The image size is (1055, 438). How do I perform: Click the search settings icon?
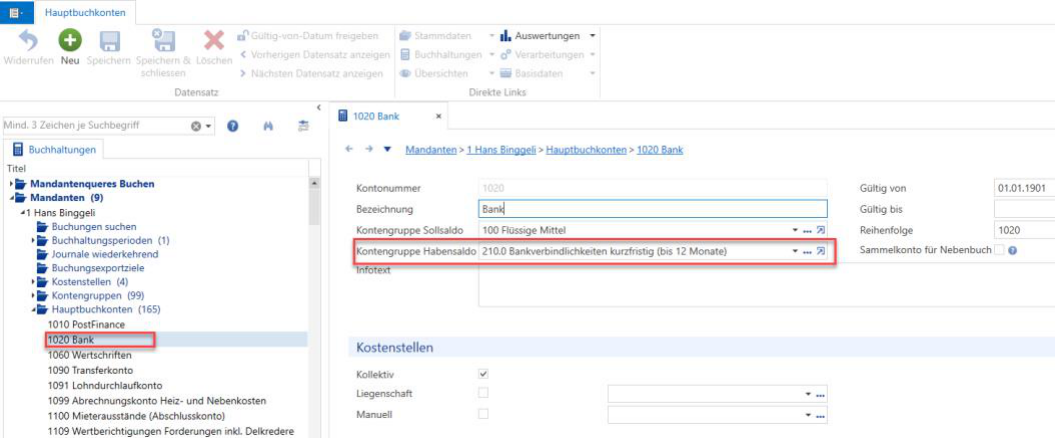tap(303, 126)
